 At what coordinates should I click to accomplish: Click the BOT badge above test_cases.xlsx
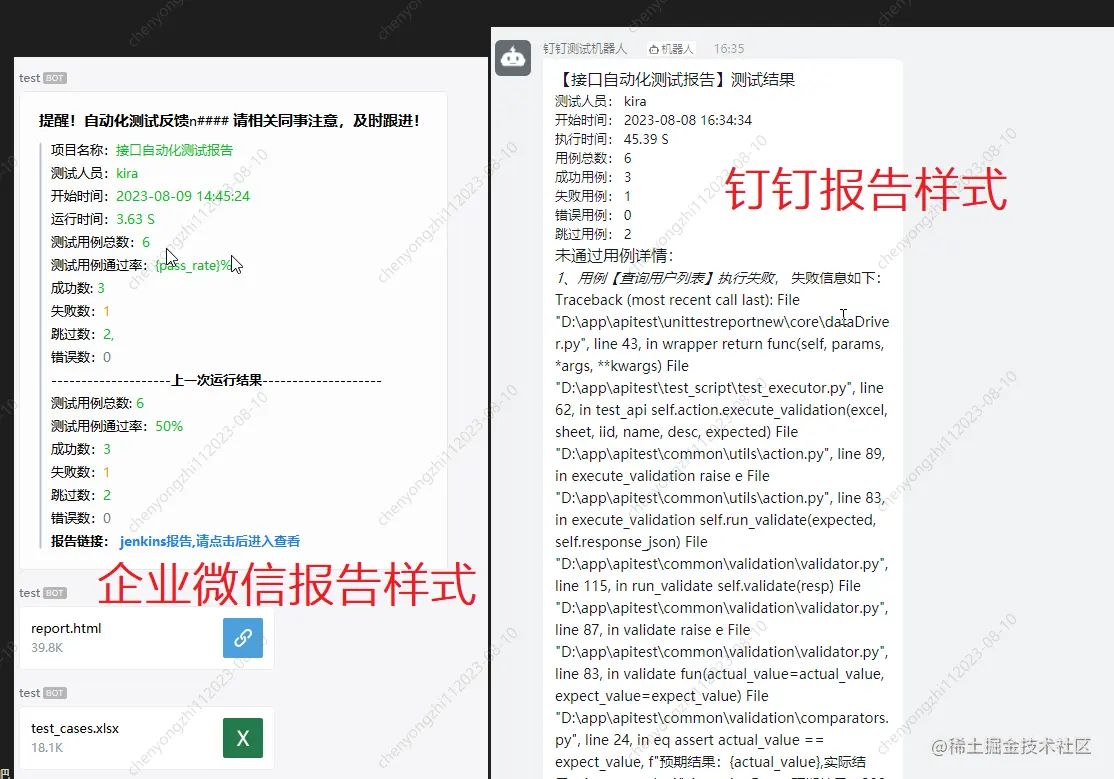pyautogui.click(x=55, y=693)
